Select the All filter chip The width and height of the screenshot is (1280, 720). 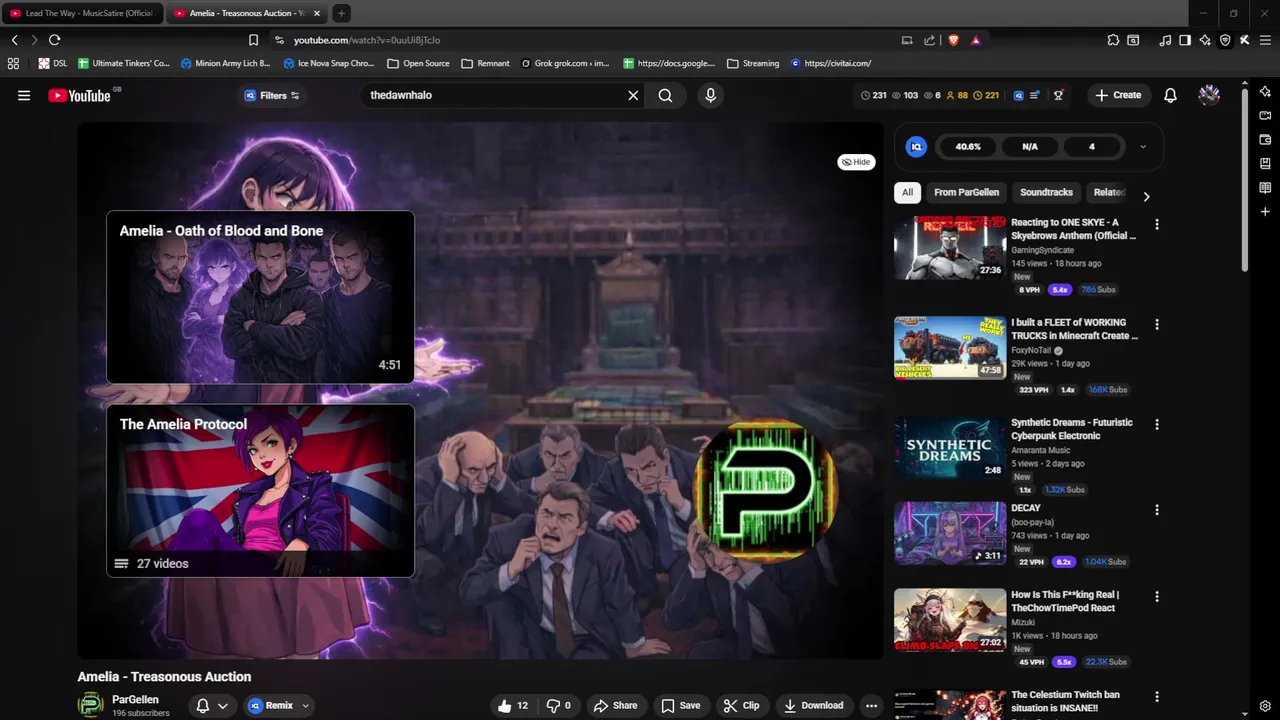pyautogui.click(x=907, y=192)
